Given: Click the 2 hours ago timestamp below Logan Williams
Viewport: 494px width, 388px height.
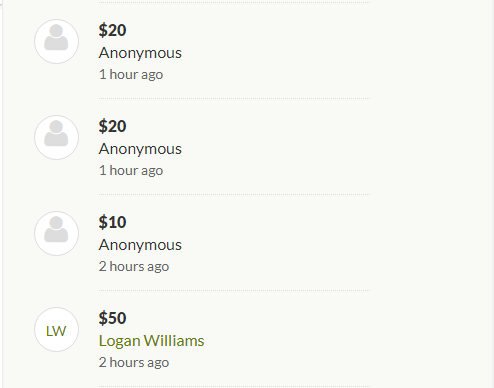Looking at the screenshot, I should tap(134, 362).
